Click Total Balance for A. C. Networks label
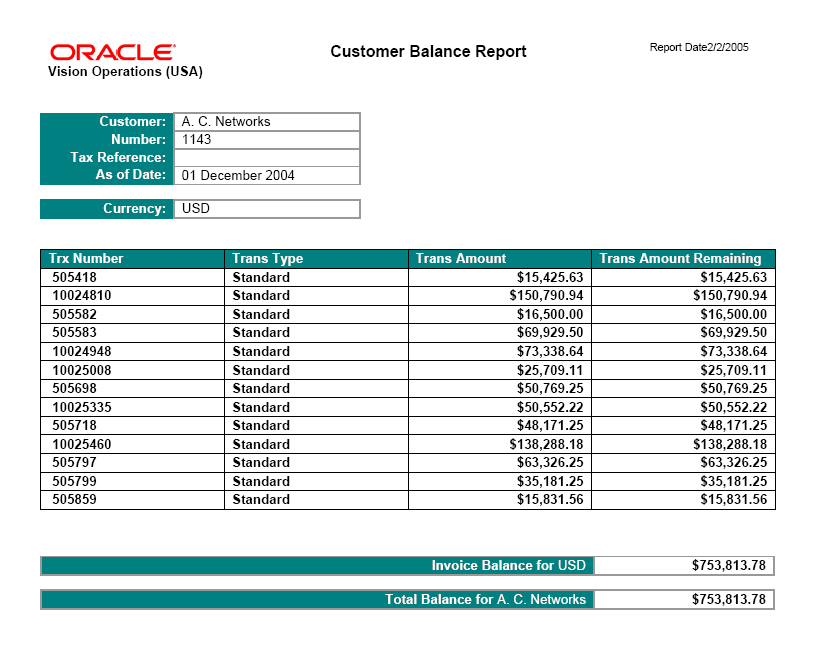The image size is (816, 648). 486,600
